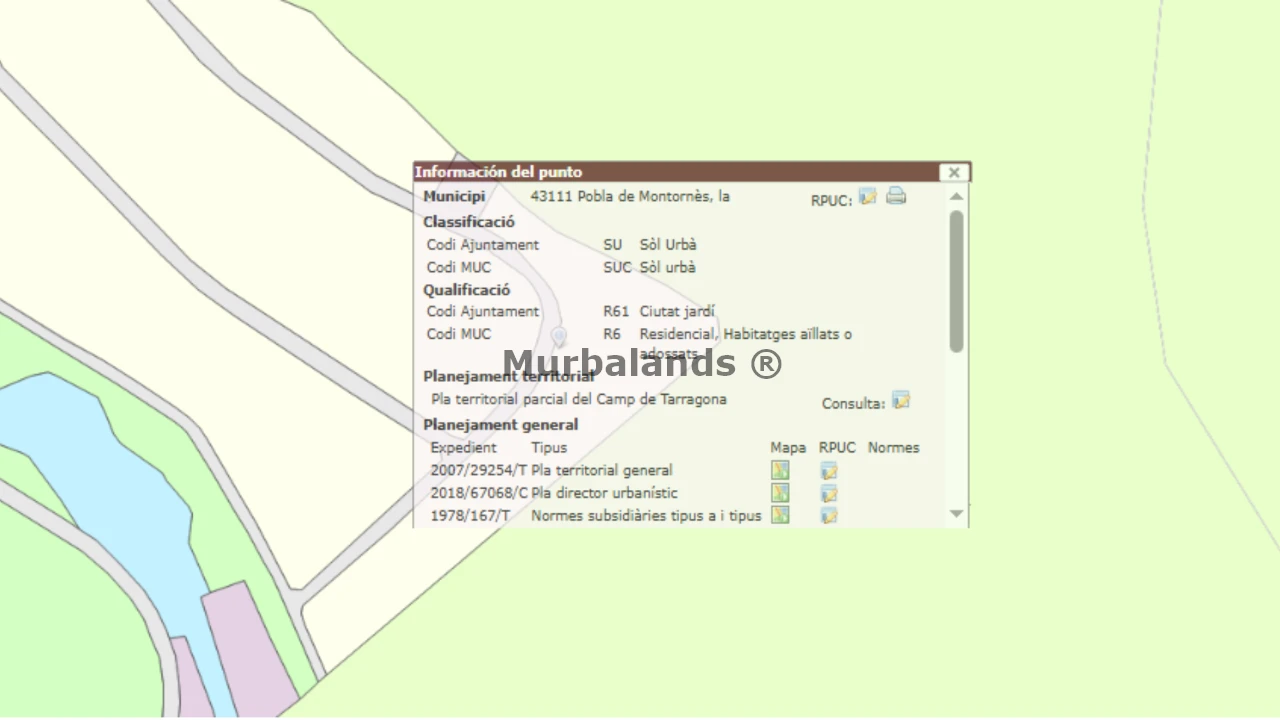Image resolution: width=1280 pixels, height=720 pixels.
Task: Click the 'R61' qualification code
Action: pos(616,312)
